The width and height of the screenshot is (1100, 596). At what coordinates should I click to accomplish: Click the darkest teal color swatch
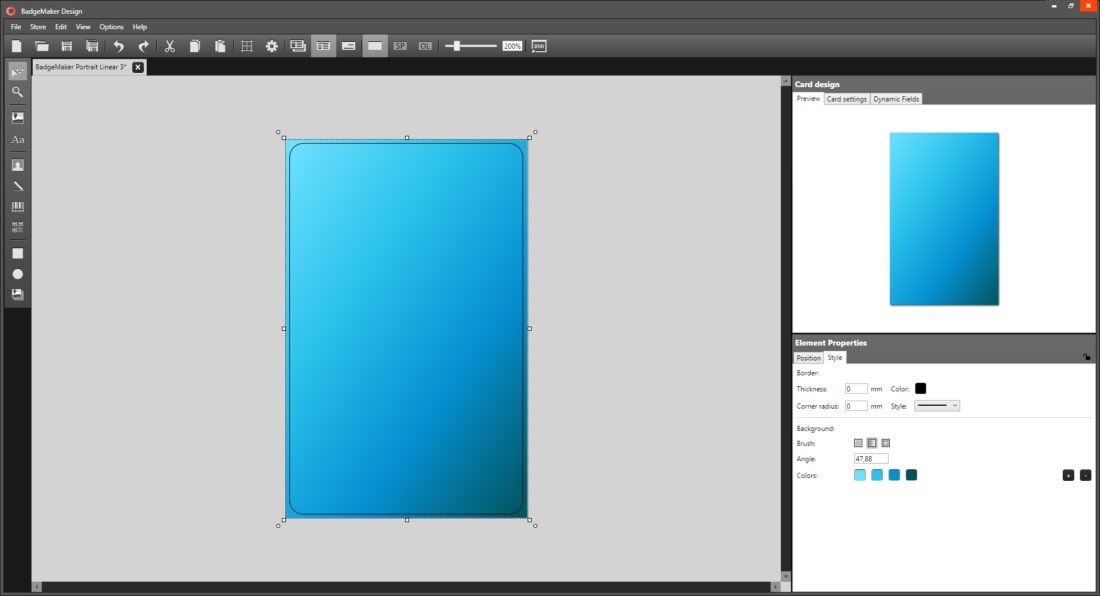pyautogui.click(x=912, y=475)
